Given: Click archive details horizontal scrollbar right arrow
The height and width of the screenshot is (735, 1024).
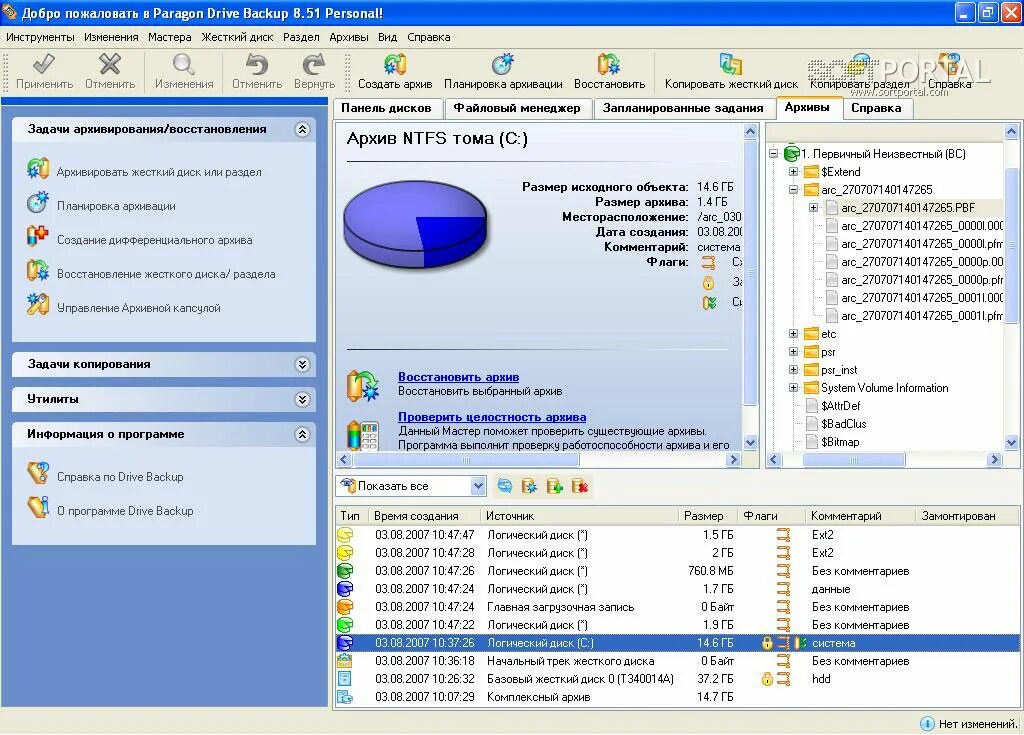Looking at the screenshot, I should [x=733, y=459].
